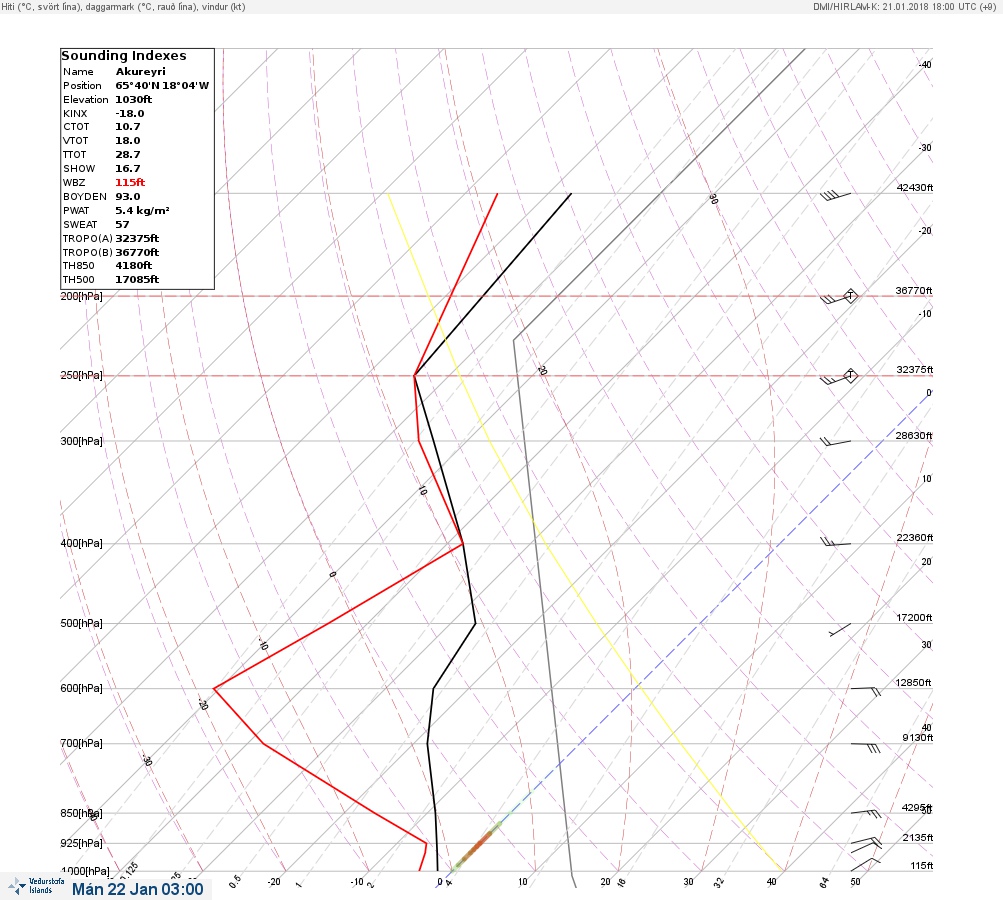Click the orange-green segment near the surface

477,846
